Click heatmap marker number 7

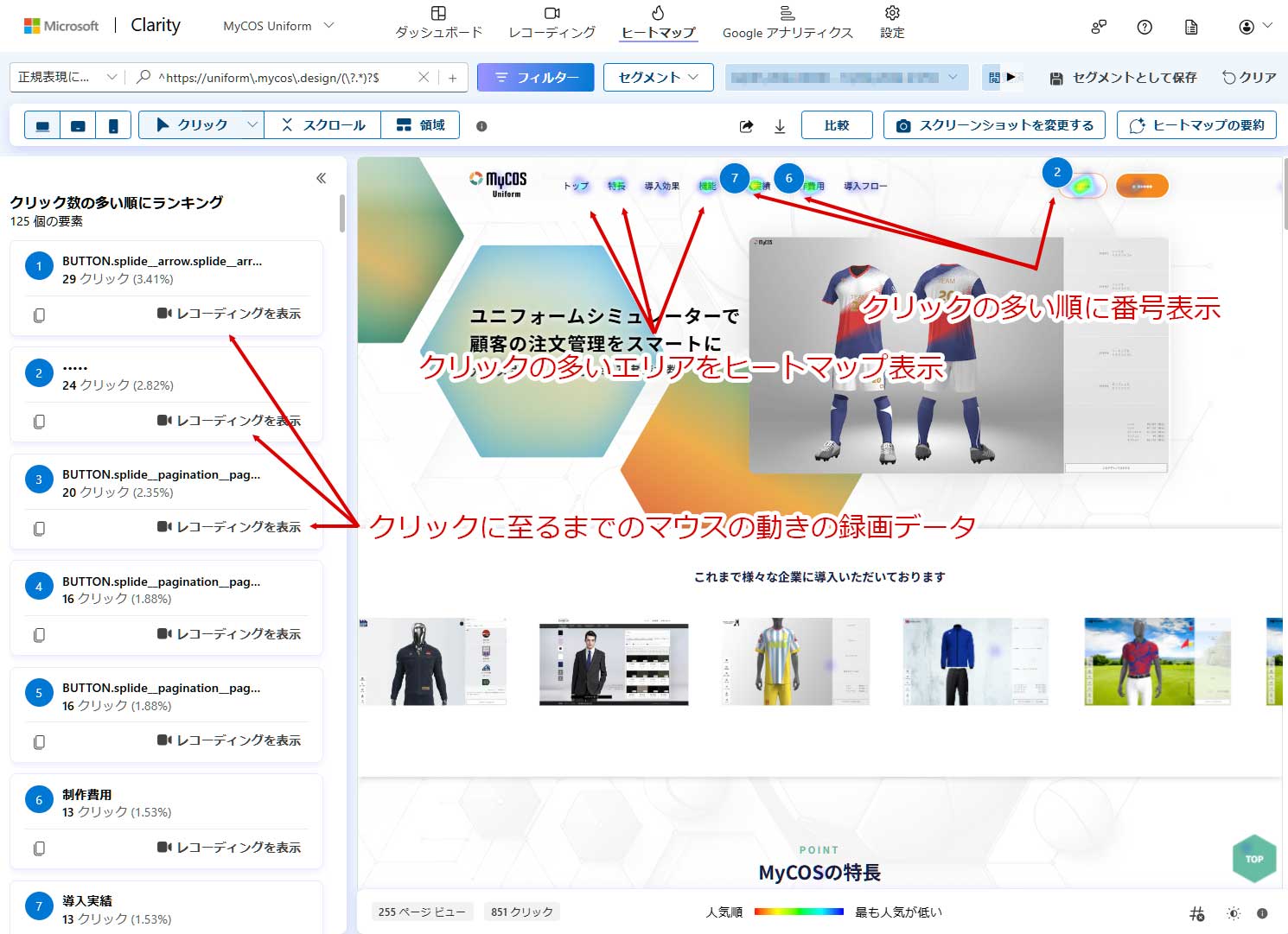(735, 178)
